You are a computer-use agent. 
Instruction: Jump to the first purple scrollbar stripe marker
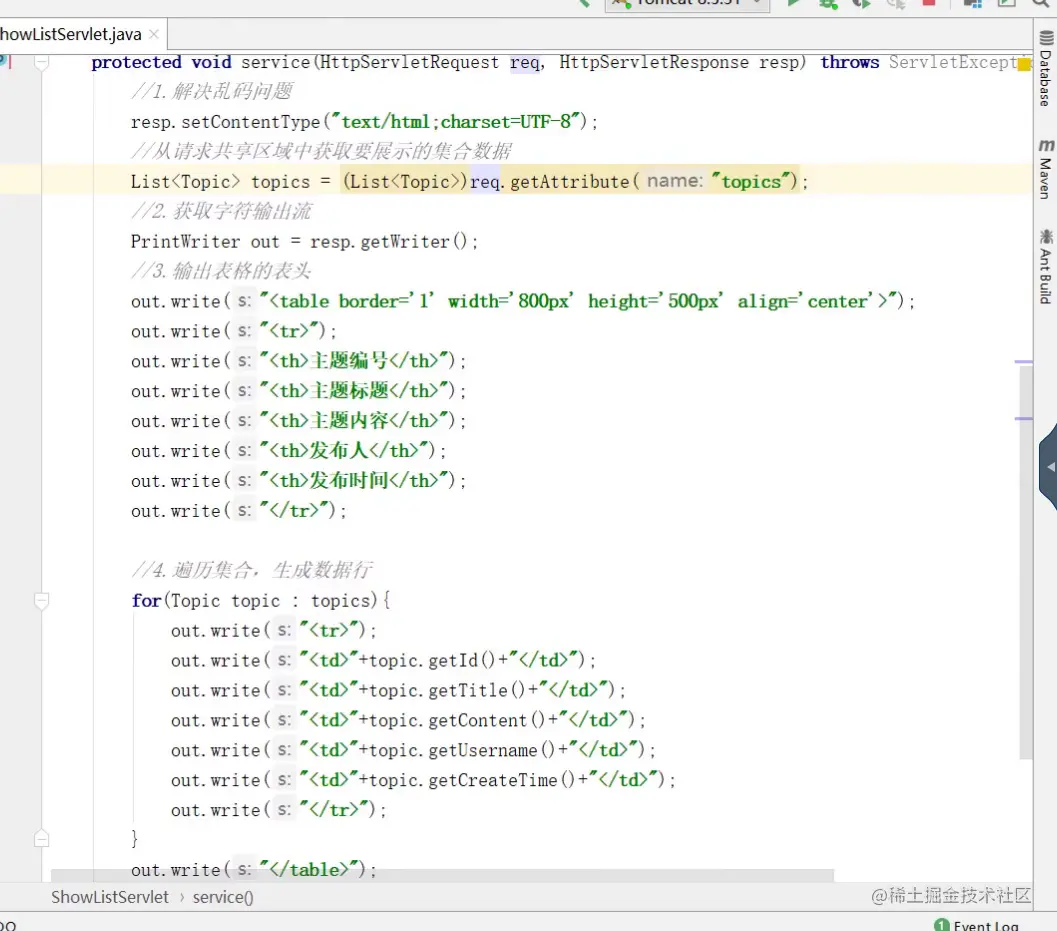(x=1023, y=362)
